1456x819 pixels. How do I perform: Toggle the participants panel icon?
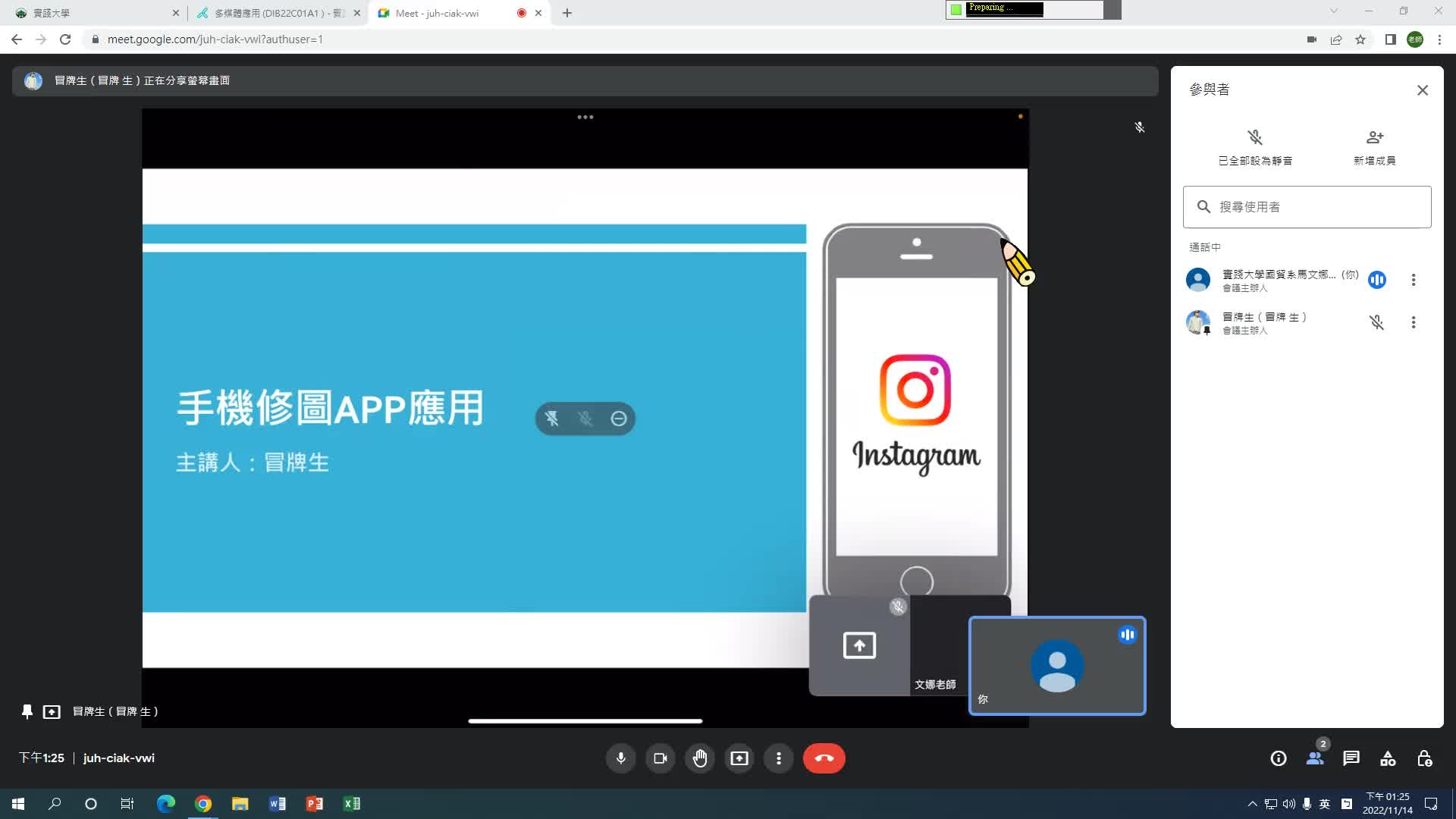pos(1314,758)
